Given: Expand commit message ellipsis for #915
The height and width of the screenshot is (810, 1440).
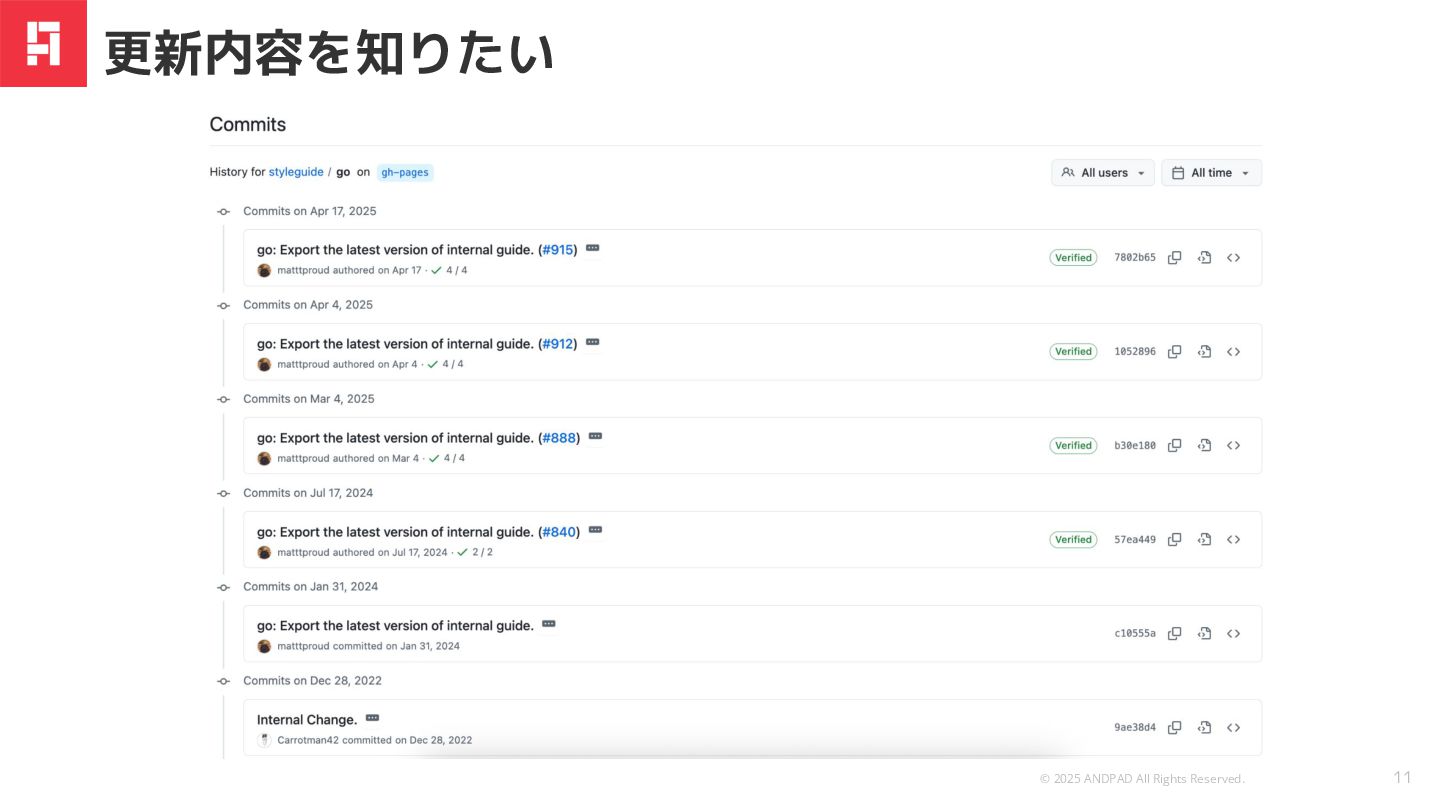Looking at the screenshot, I should click(593, 248).
